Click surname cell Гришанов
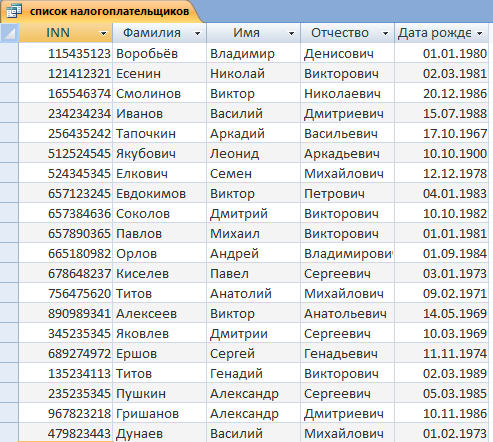This screenshot has height=442, width=493. (160, 413)
